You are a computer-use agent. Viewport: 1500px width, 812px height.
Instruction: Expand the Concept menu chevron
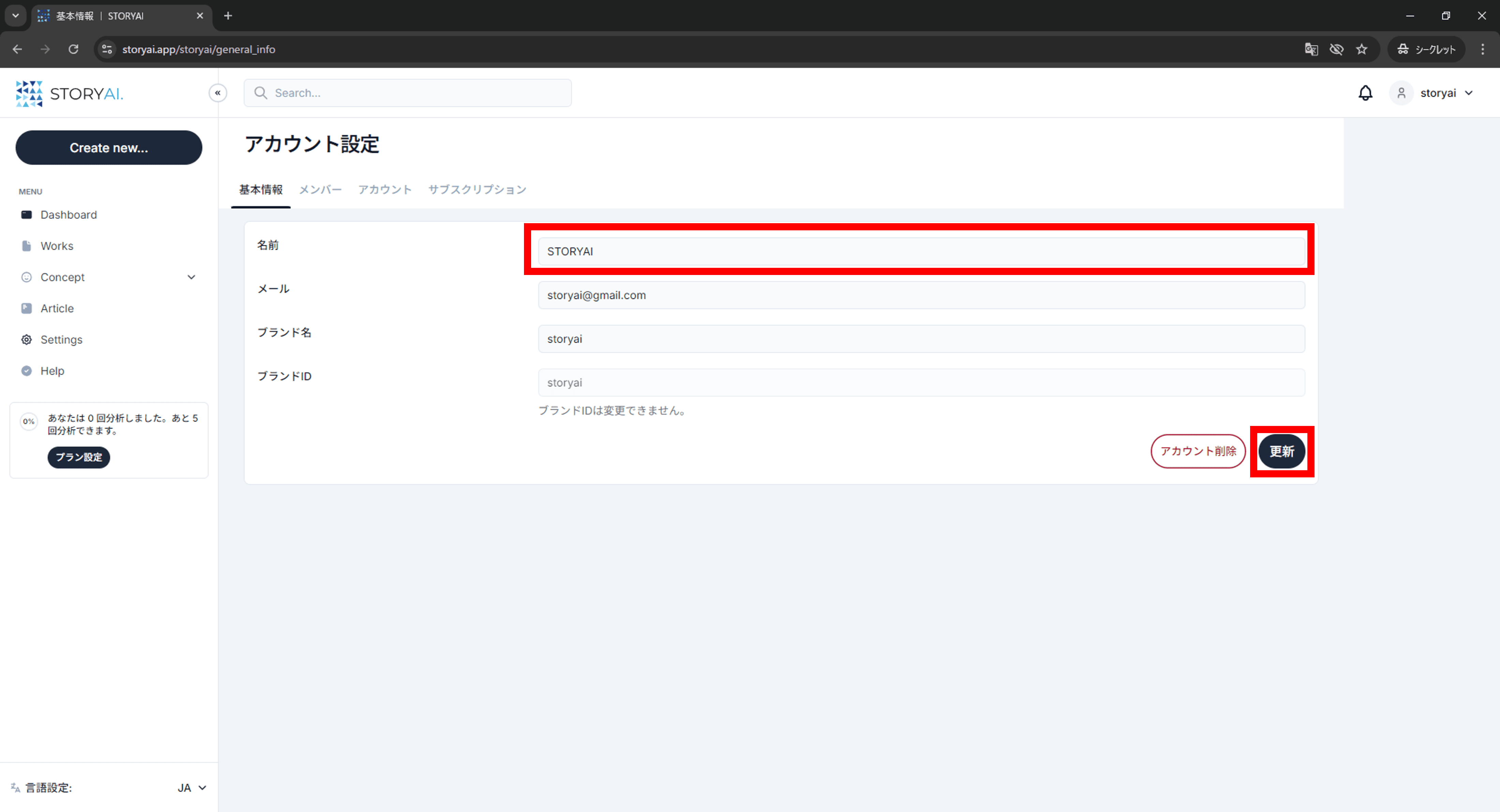(x=191, y=277)
